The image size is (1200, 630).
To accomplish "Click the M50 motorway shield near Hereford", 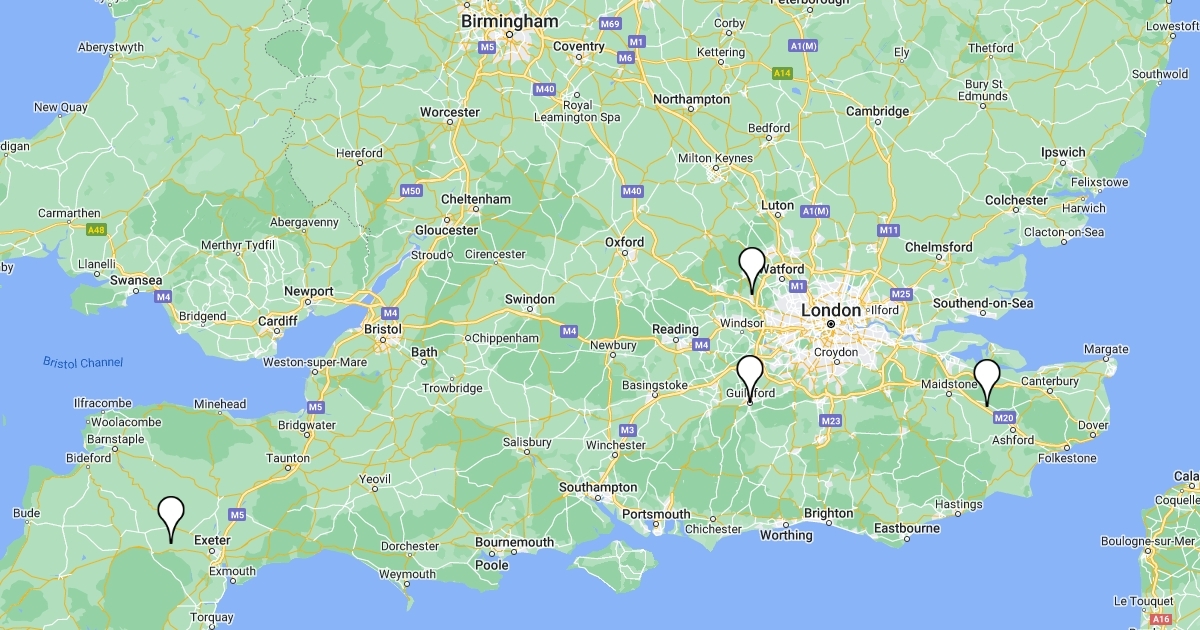I will click(410, 191).
